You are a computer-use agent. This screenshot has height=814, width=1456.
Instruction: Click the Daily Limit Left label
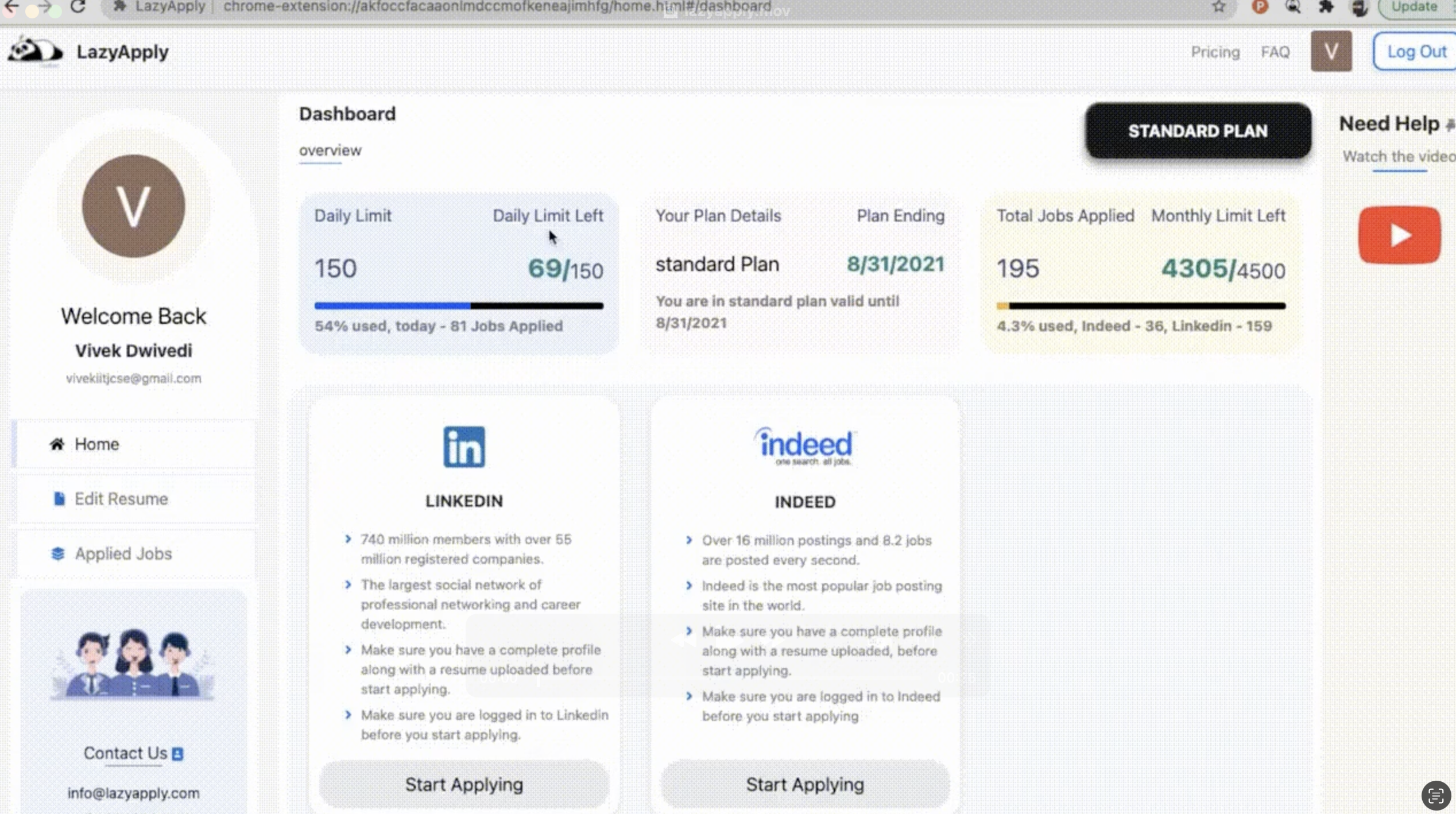(x=548, y=216)
